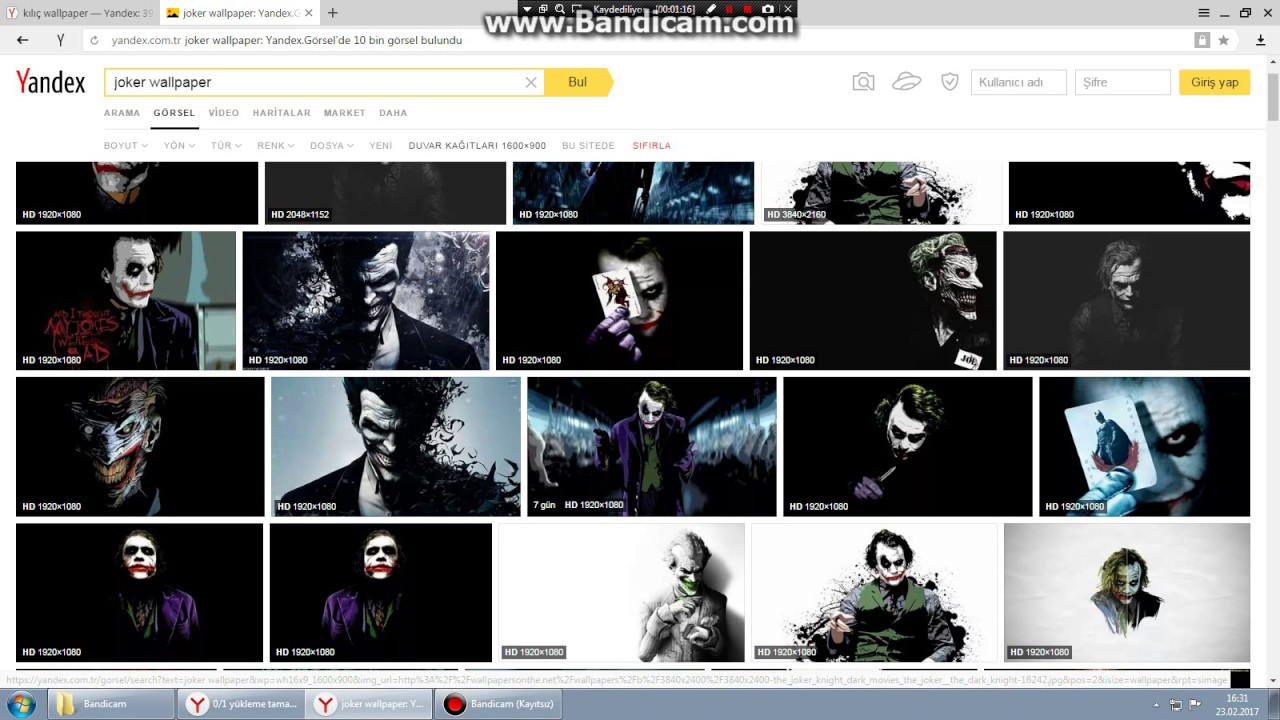This screenshot has width=1280, height=720.
Task: Expand the YÖN orientation filter
Action: (x=179, y=146)
